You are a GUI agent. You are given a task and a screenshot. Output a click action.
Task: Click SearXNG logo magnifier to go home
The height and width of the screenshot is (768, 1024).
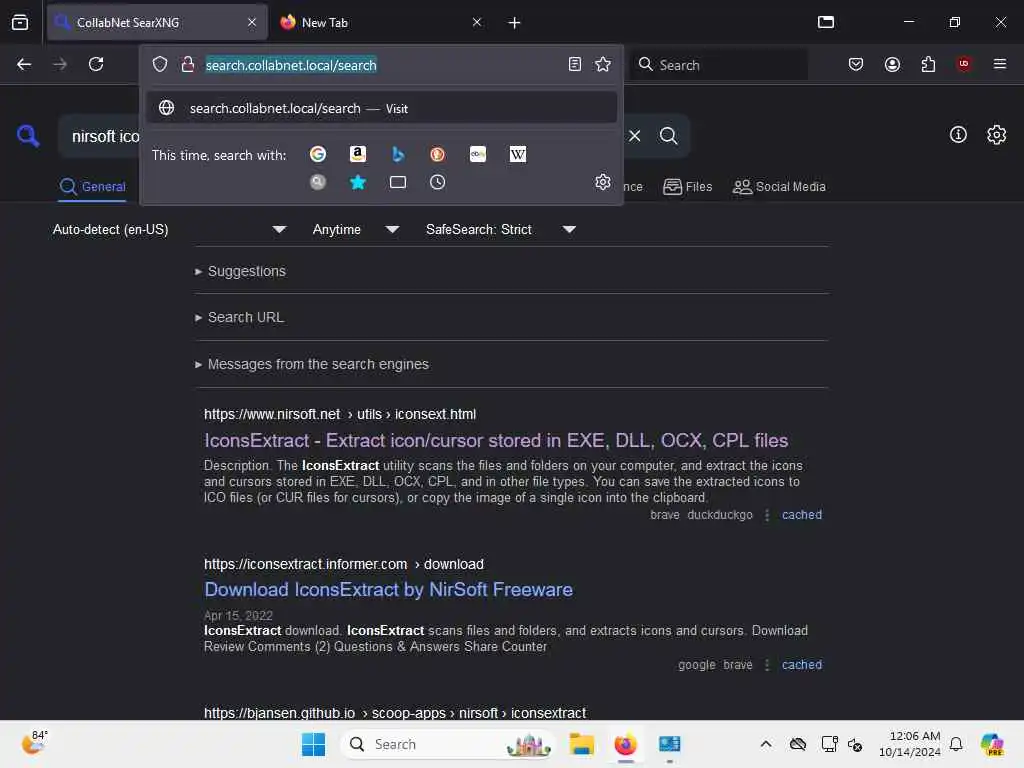[x=28, y=136]
